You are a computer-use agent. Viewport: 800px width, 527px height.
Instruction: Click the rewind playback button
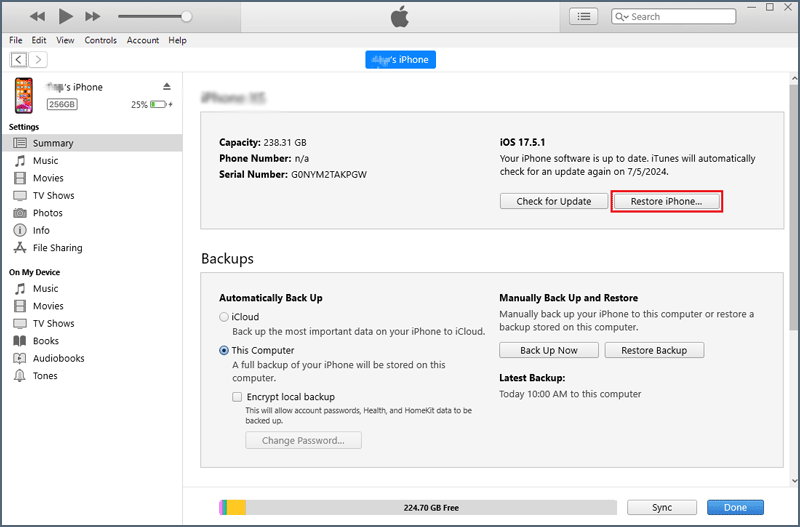37,16
